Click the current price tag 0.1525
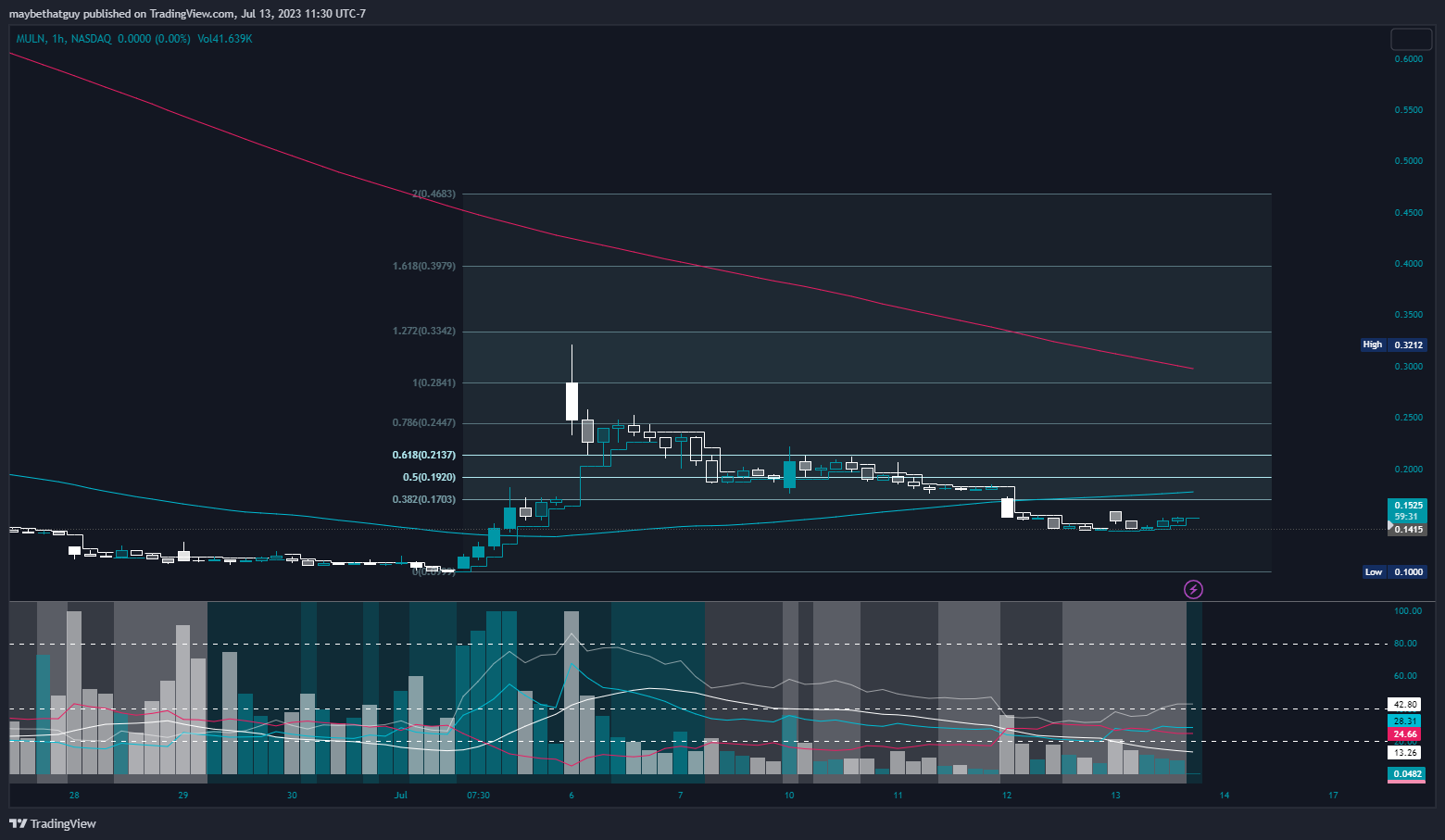1445x840 pixels. (x=1407, y=506)
